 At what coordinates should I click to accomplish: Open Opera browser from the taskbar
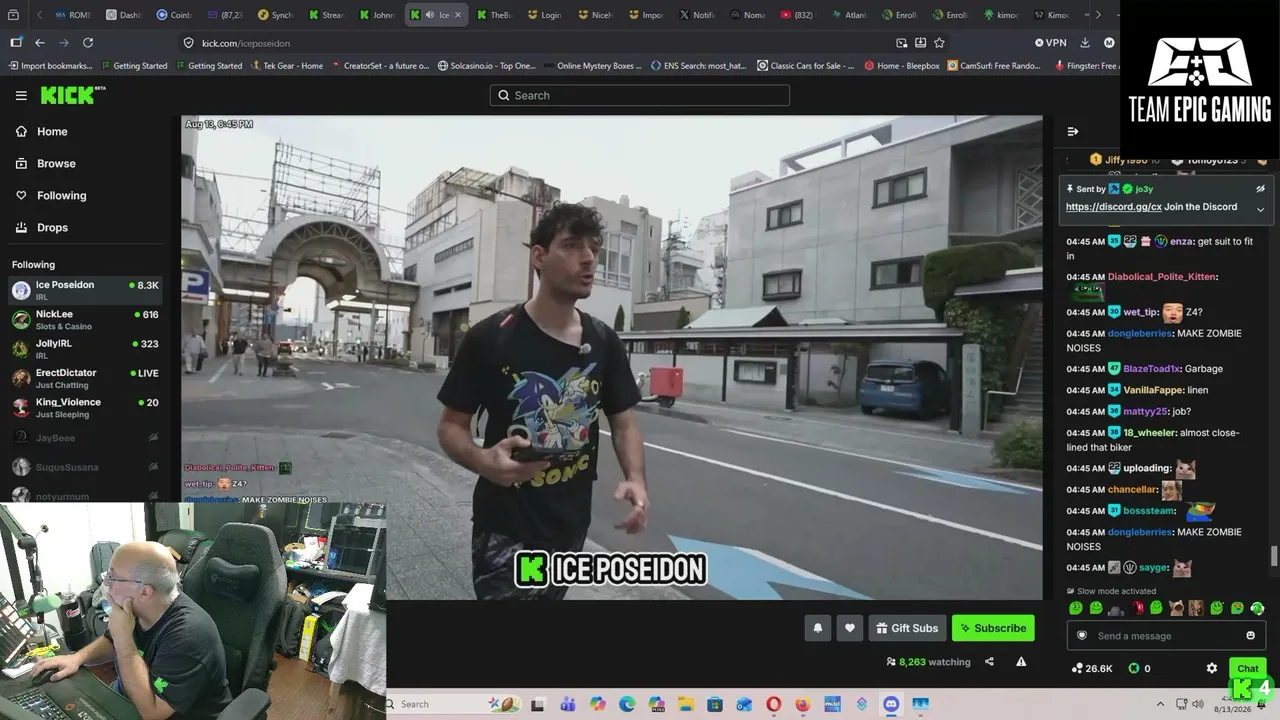click(773, 704)
